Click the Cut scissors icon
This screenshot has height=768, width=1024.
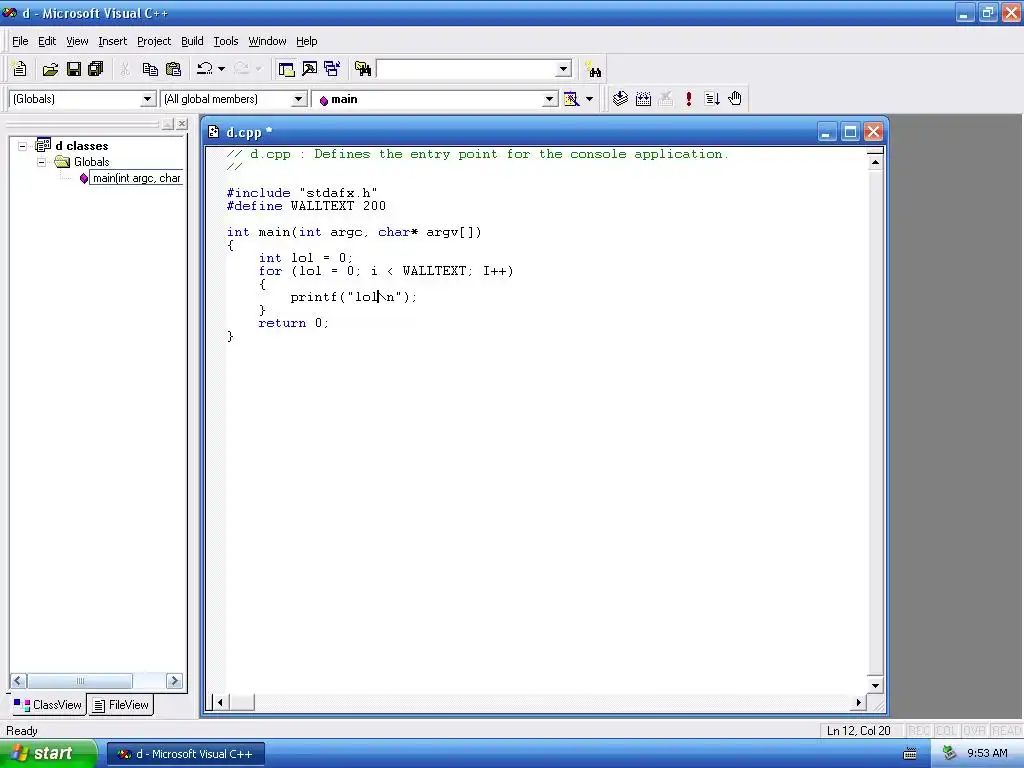125,69
